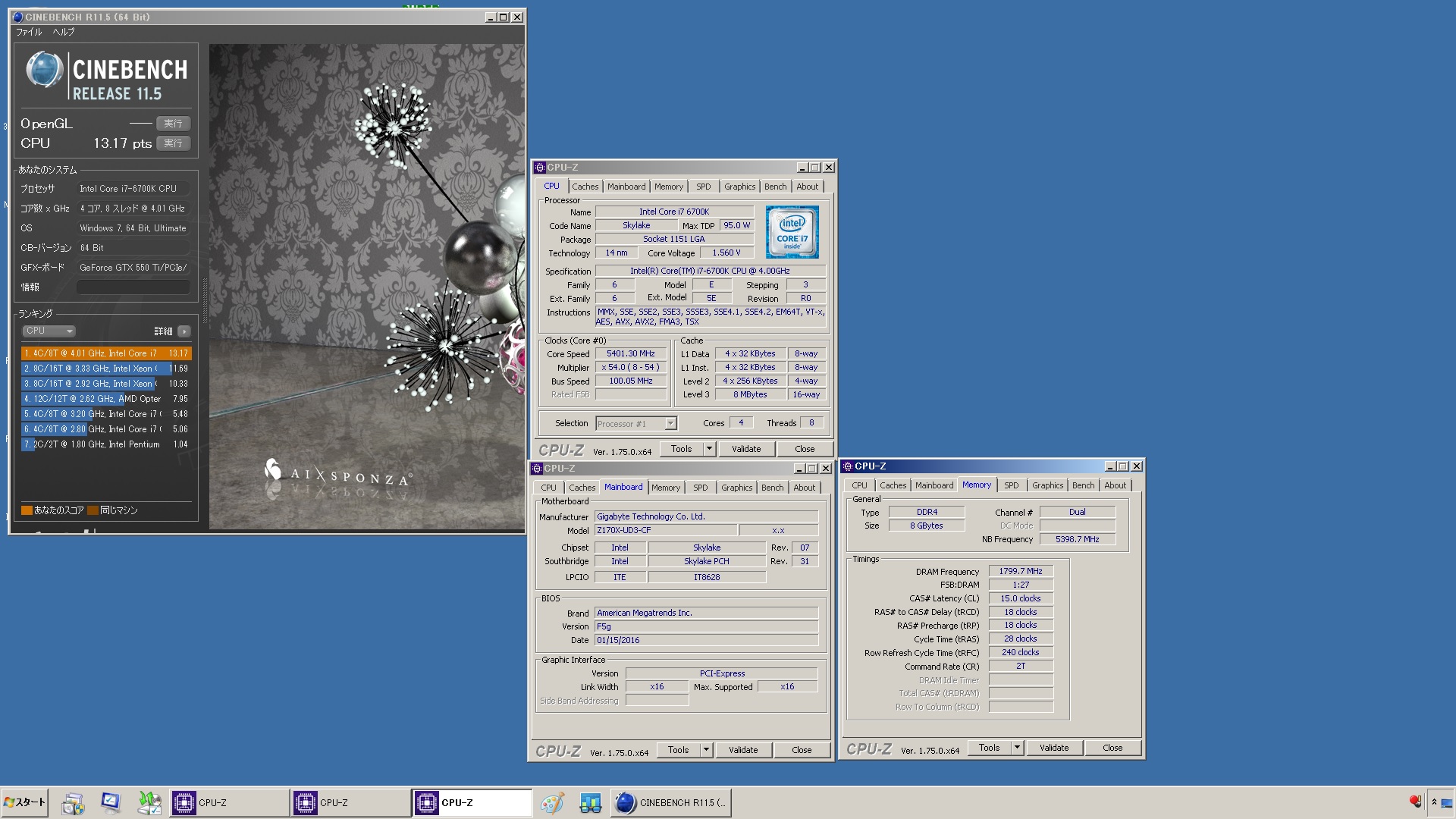Click the CAS# Latency 15.0 clocks value

point(1021,599)
